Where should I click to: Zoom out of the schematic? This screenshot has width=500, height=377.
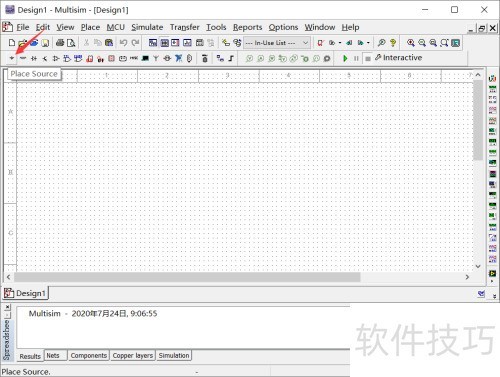422,43
